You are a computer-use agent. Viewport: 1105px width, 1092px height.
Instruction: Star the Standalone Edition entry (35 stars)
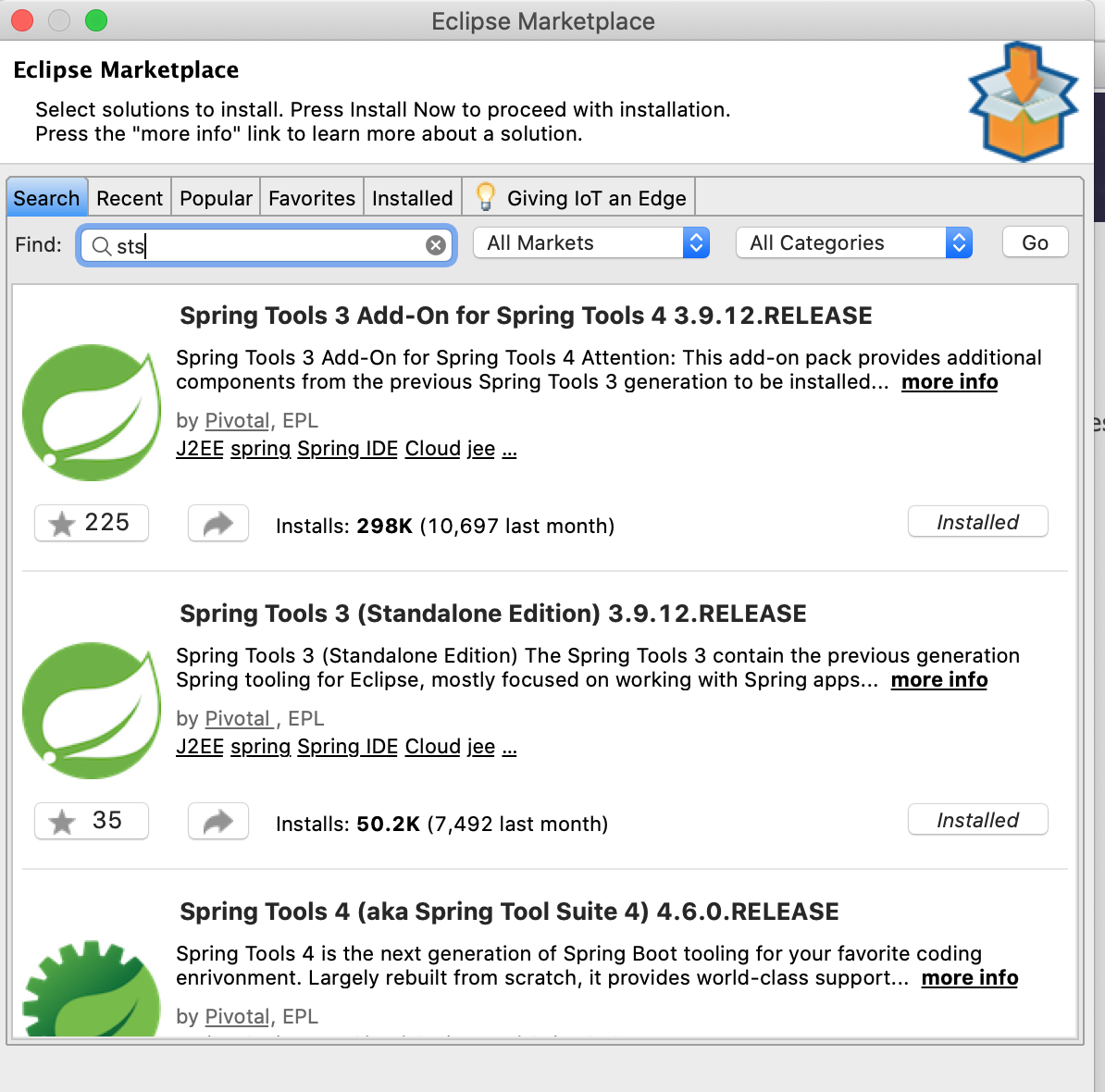(x=92, y=821)
